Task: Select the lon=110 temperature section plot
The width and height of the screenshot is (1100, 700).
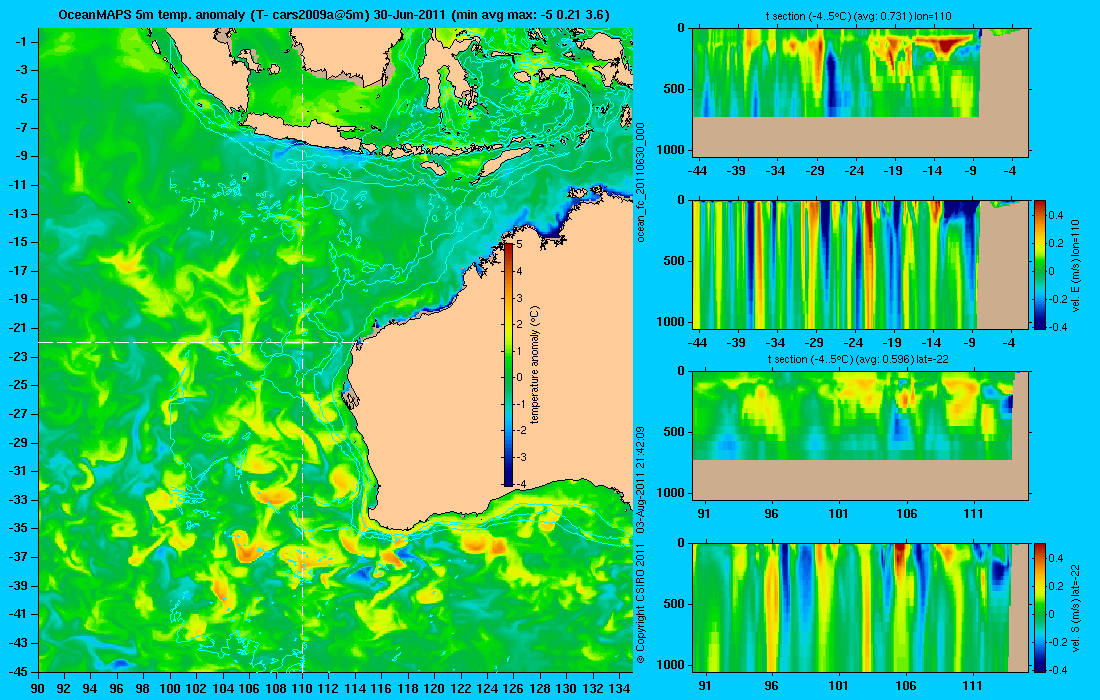Action: click(861, 92)
